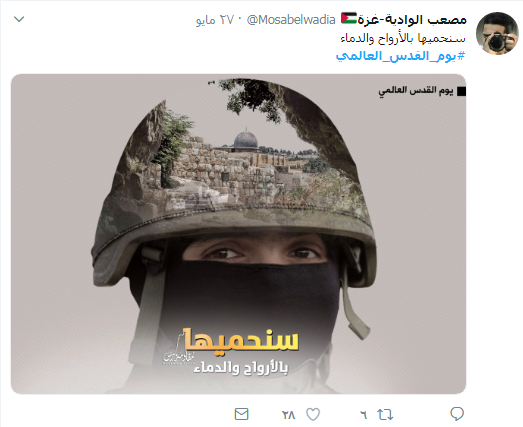
Task: Click the like count ٢٨
Action: click(289, 415)
